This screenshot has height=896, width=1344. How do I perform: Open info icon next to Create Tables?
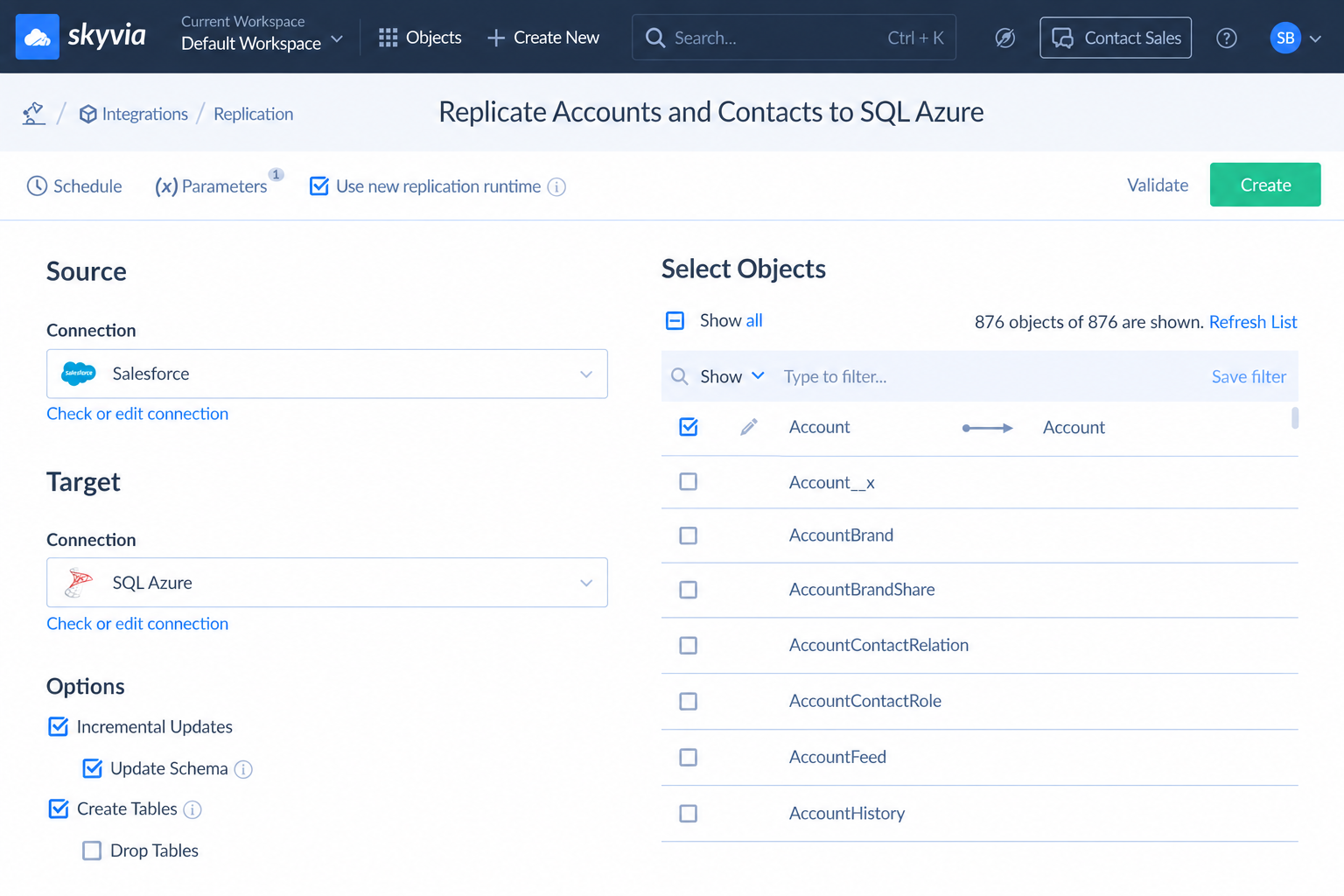coord(192,809)
